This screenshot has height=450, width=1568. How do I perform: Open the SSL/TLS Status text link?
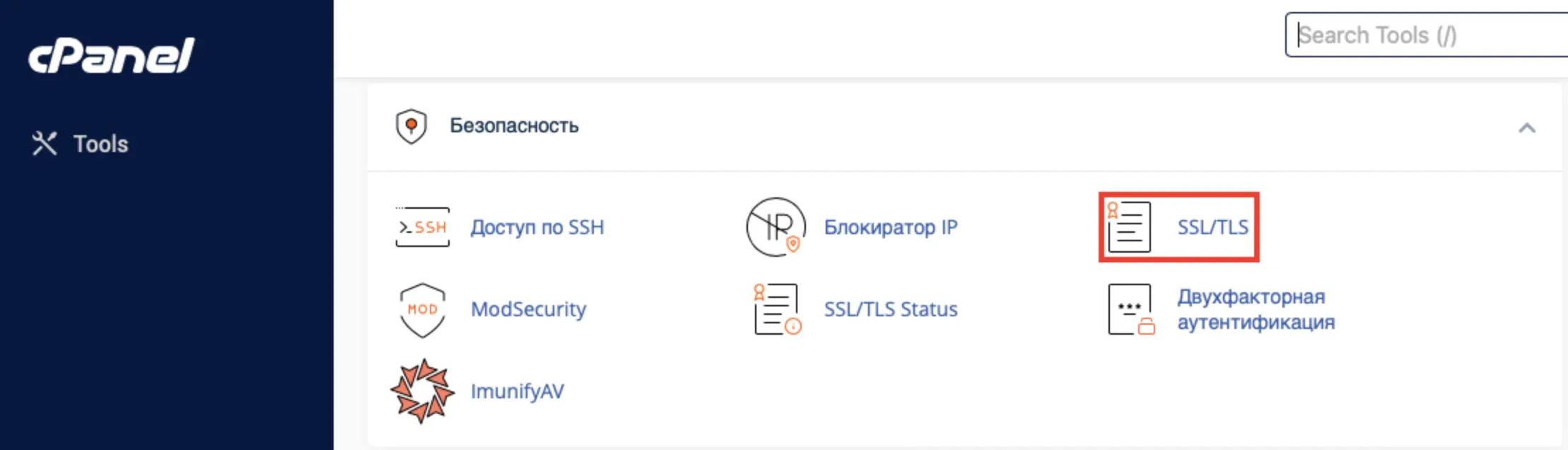coord(891,309)
